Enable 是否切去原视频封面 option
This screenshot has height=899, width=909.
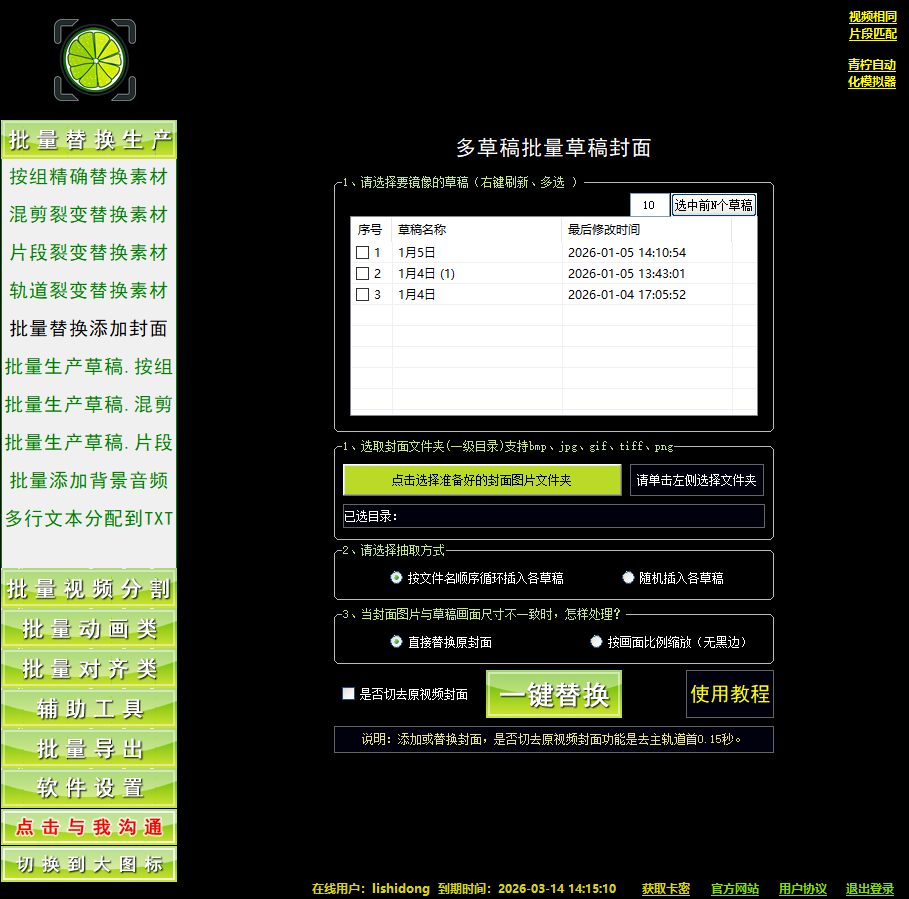(348, 693)
